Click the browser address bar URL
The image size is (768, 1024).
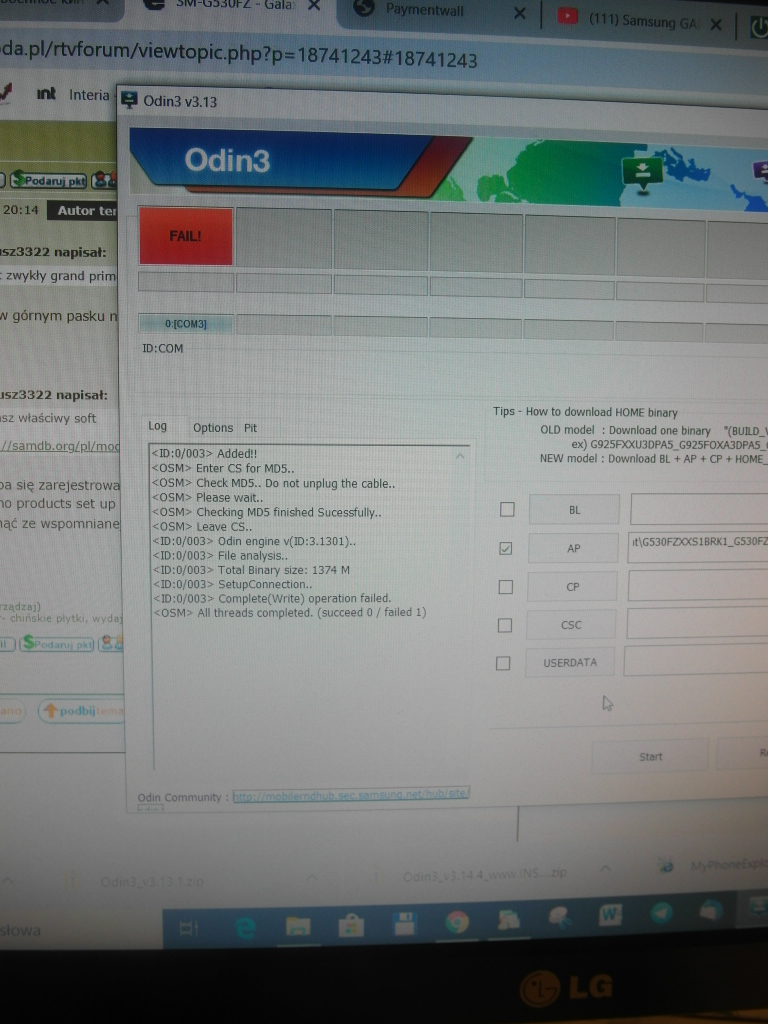click(x=239, y=57)
